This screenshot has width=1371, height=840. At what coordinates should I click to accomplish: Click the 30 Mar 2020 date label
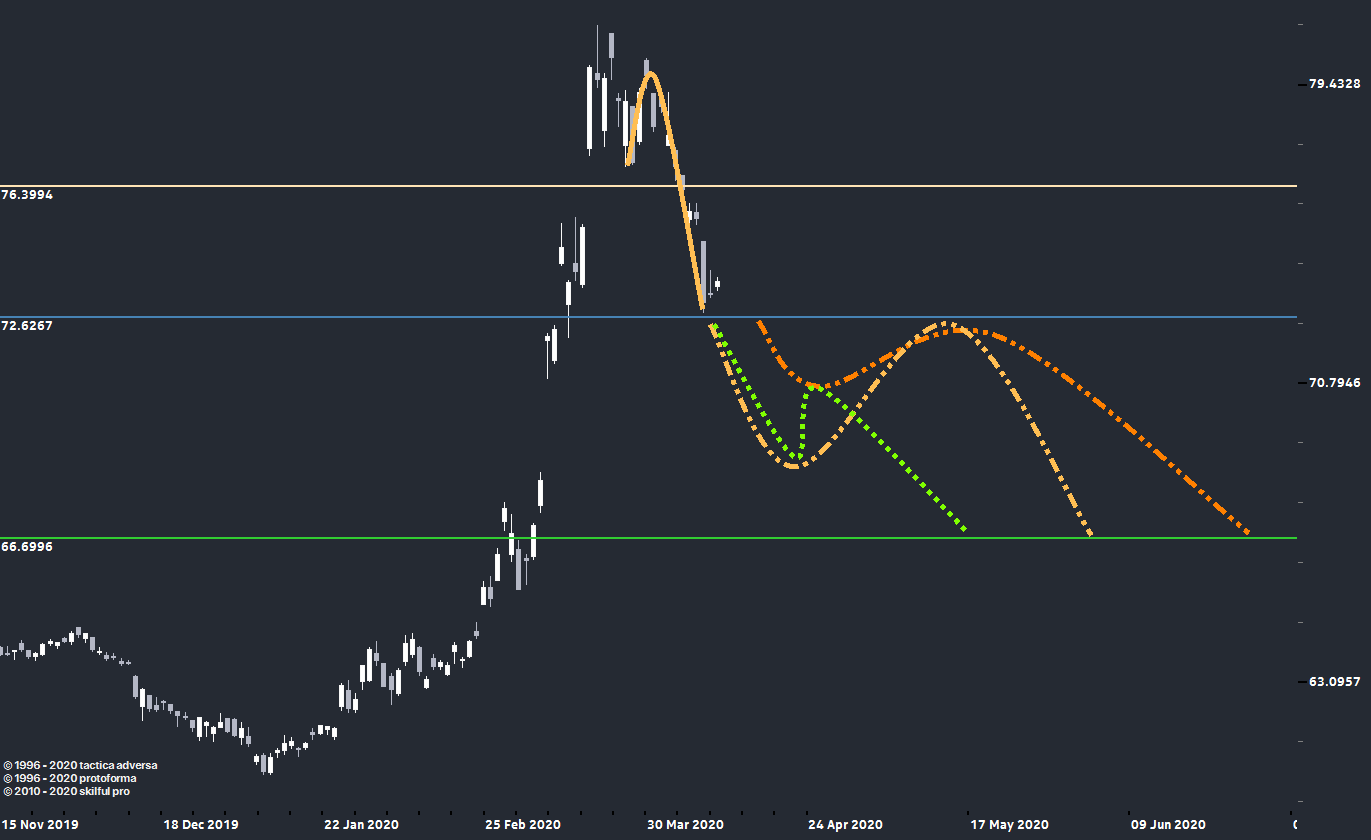[x=685, y=825]
